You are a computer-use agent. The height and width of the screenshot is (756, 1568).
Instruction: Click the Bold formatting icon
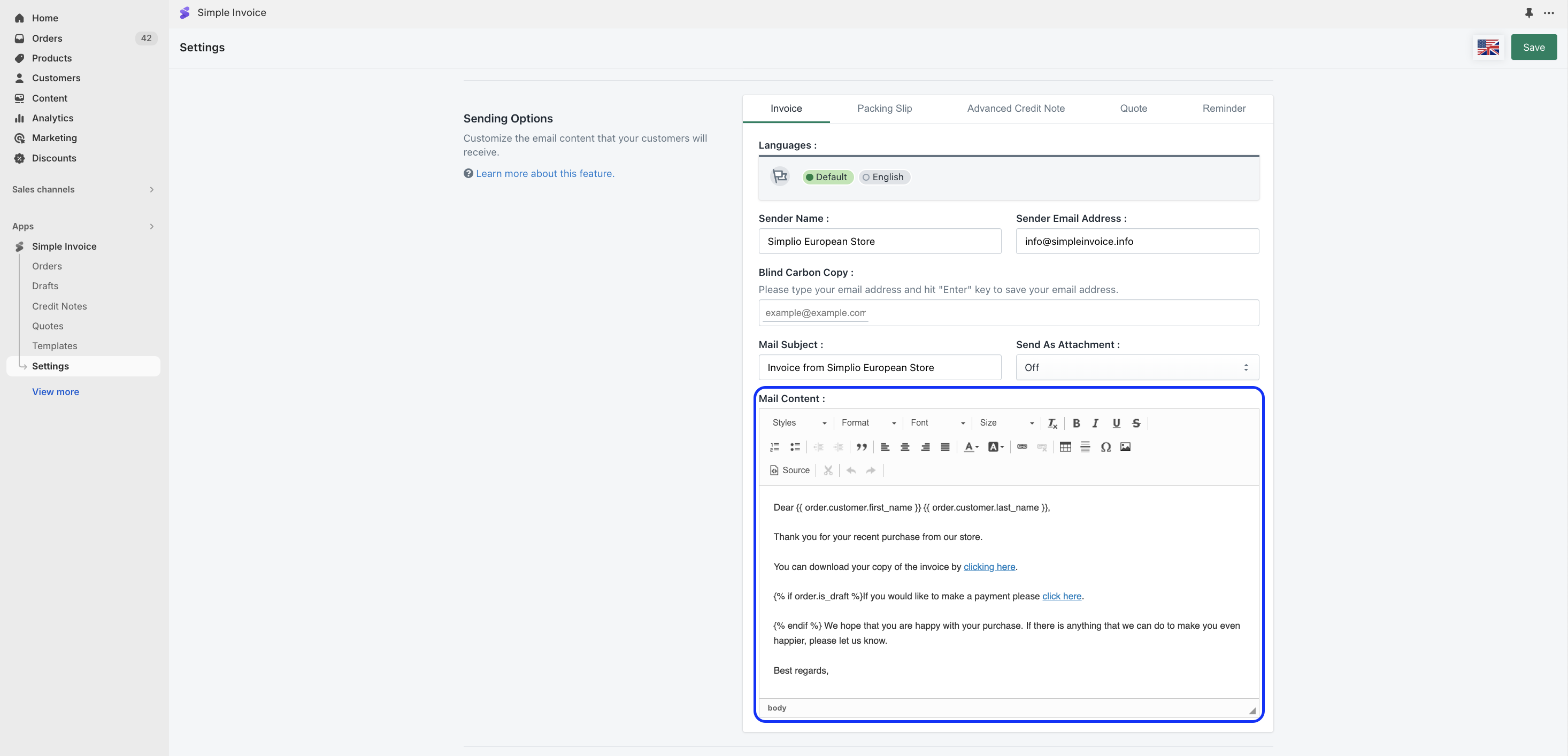(1075, 423)
